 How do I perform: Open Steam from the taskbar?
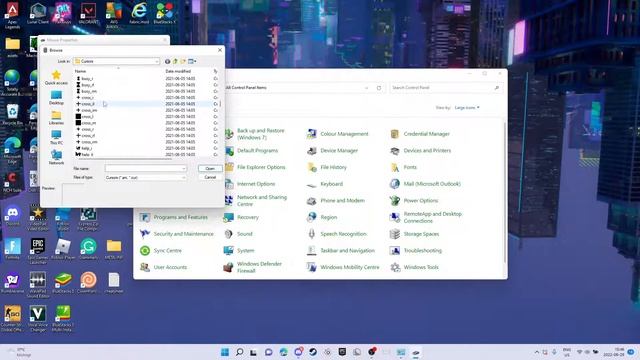313,352
